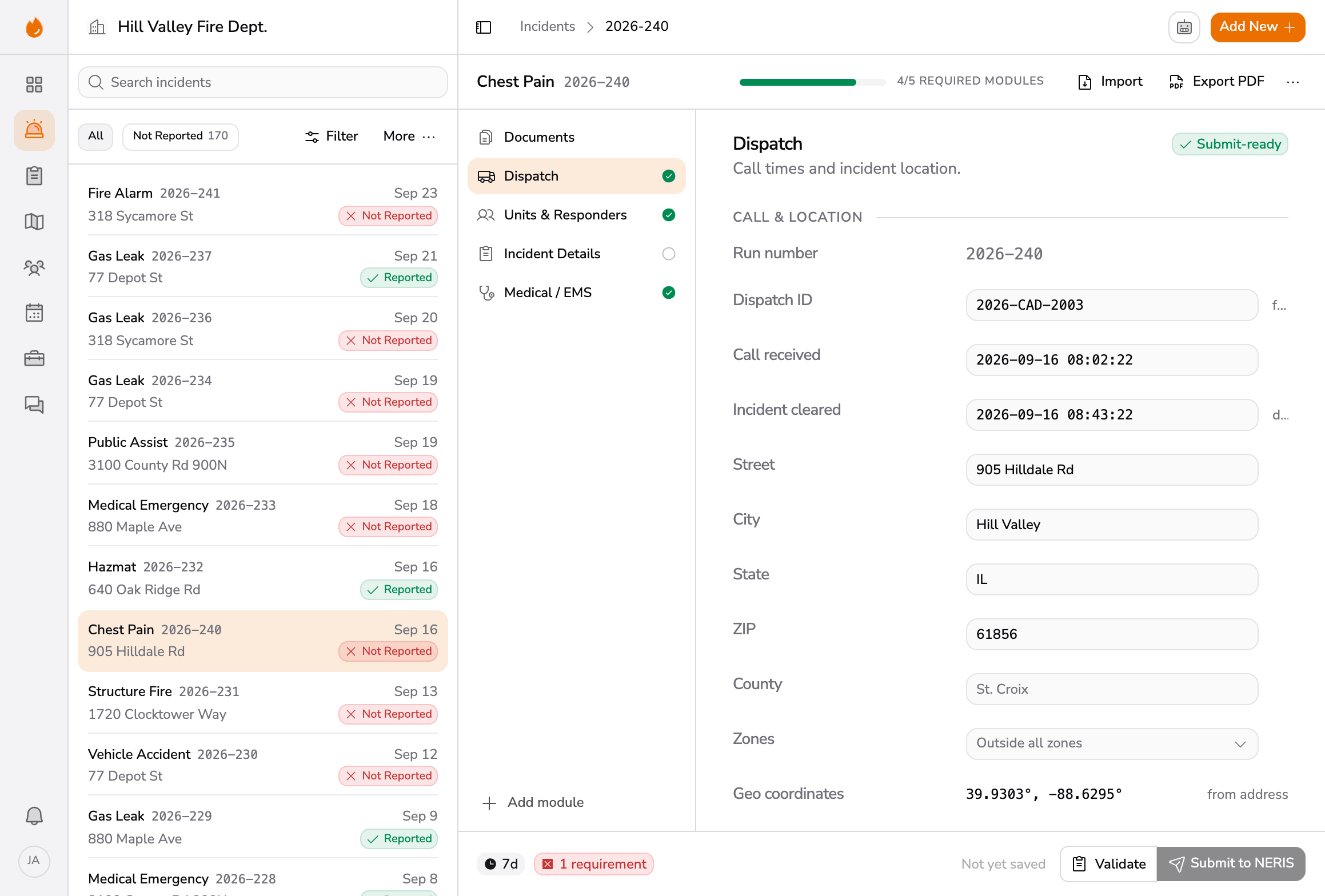
Task: Click the Submit-ready status badge
Action: [x=1230, y=144]
